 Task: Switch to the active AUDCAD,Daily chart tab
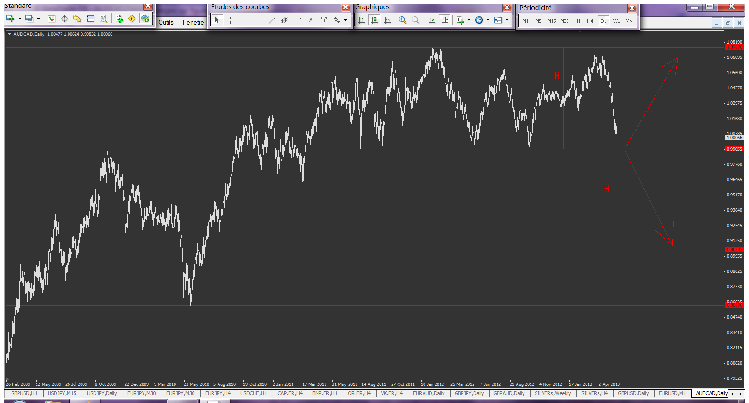click(711, 393)
